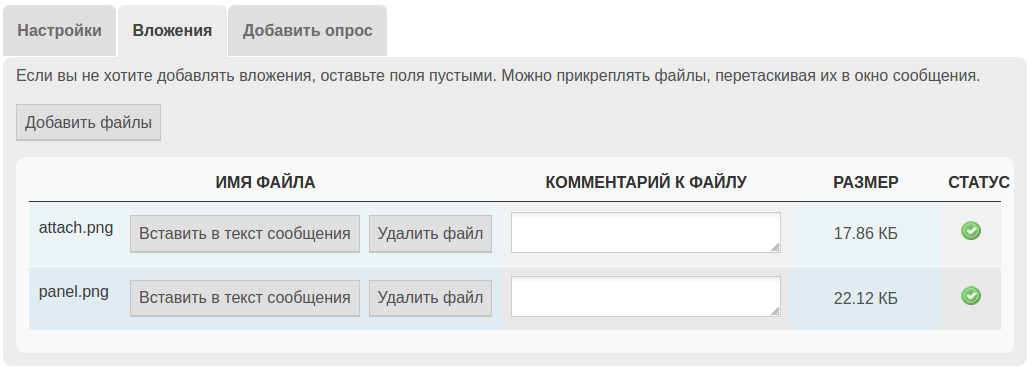Viewport: 1033px width, 370px height.
Task: Click the Добавить файлы button
Action: [88, 122]
